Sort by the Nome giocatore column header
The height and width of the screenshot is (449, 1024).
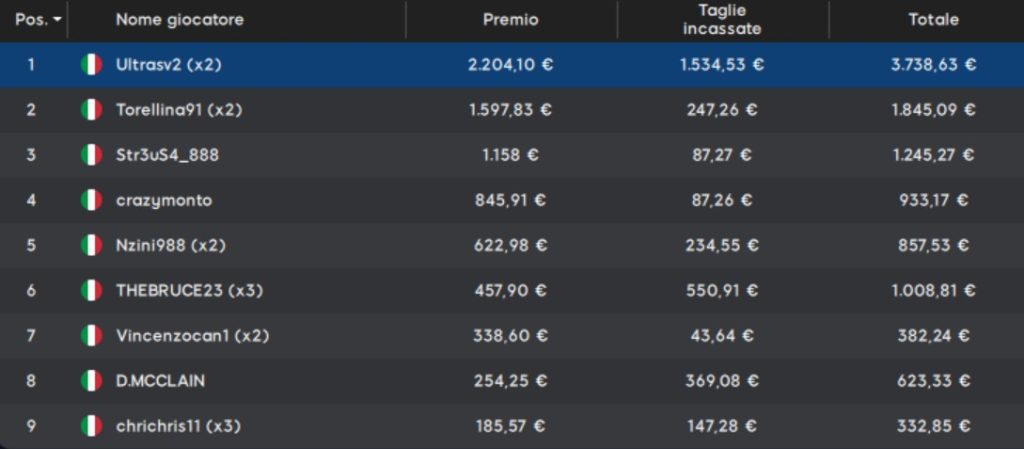(x=180, y=20)
